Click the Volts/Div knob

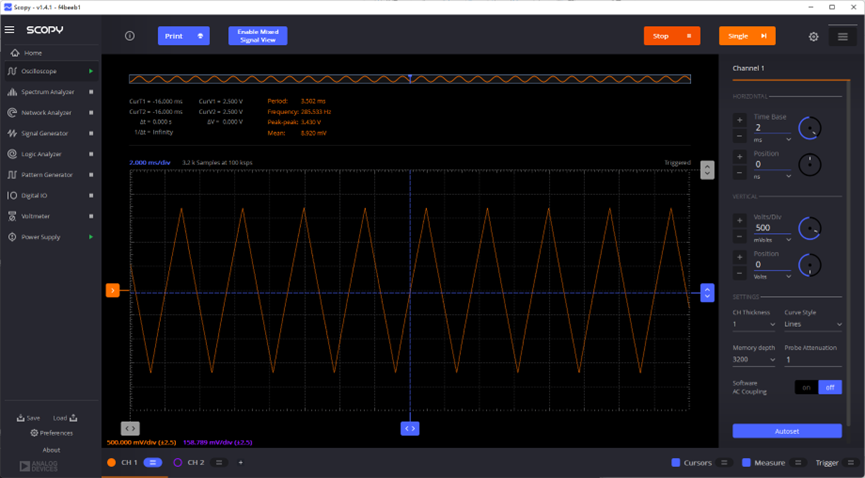(809, 228)
